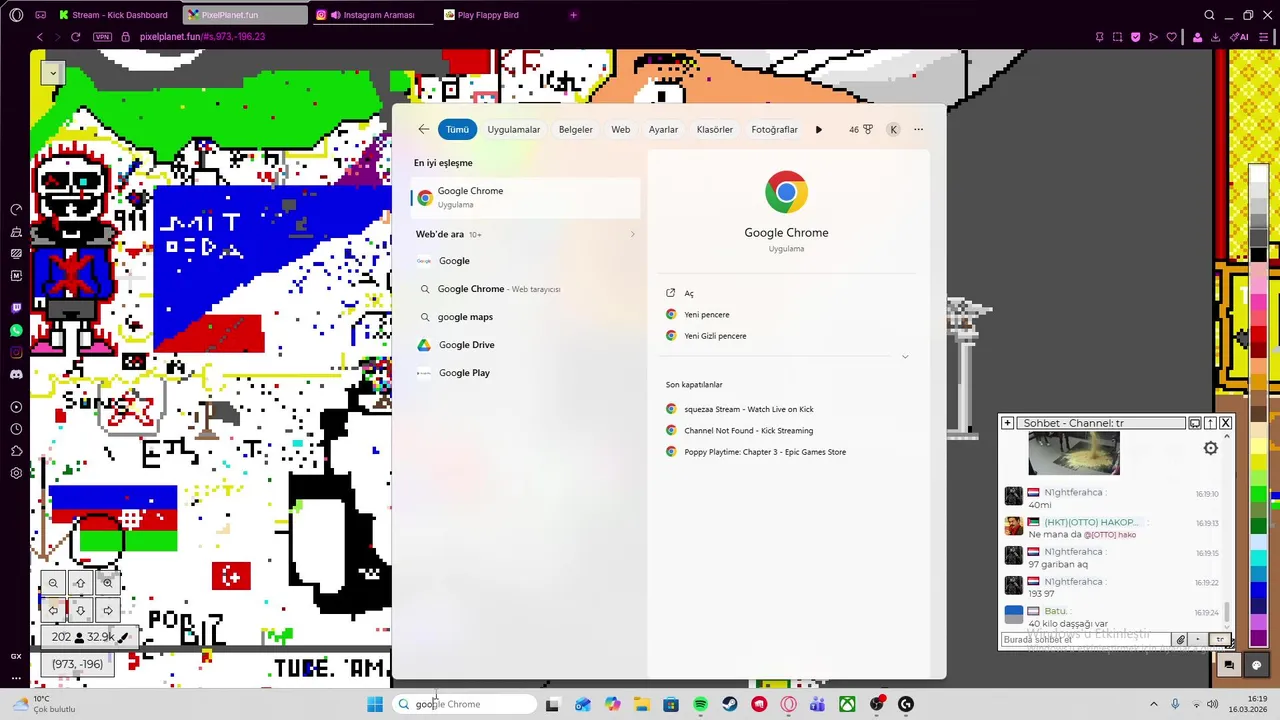Open Google Chrome best match result

(525, 197)
